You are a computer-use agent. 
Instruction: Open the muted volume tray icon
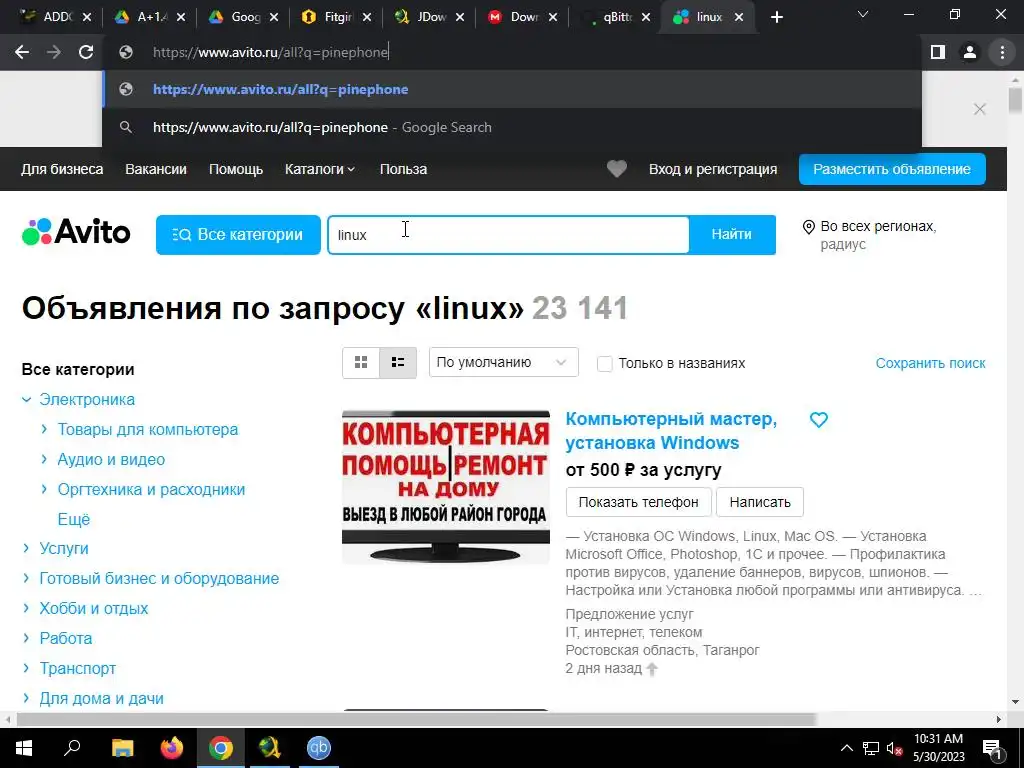(894, 748)
